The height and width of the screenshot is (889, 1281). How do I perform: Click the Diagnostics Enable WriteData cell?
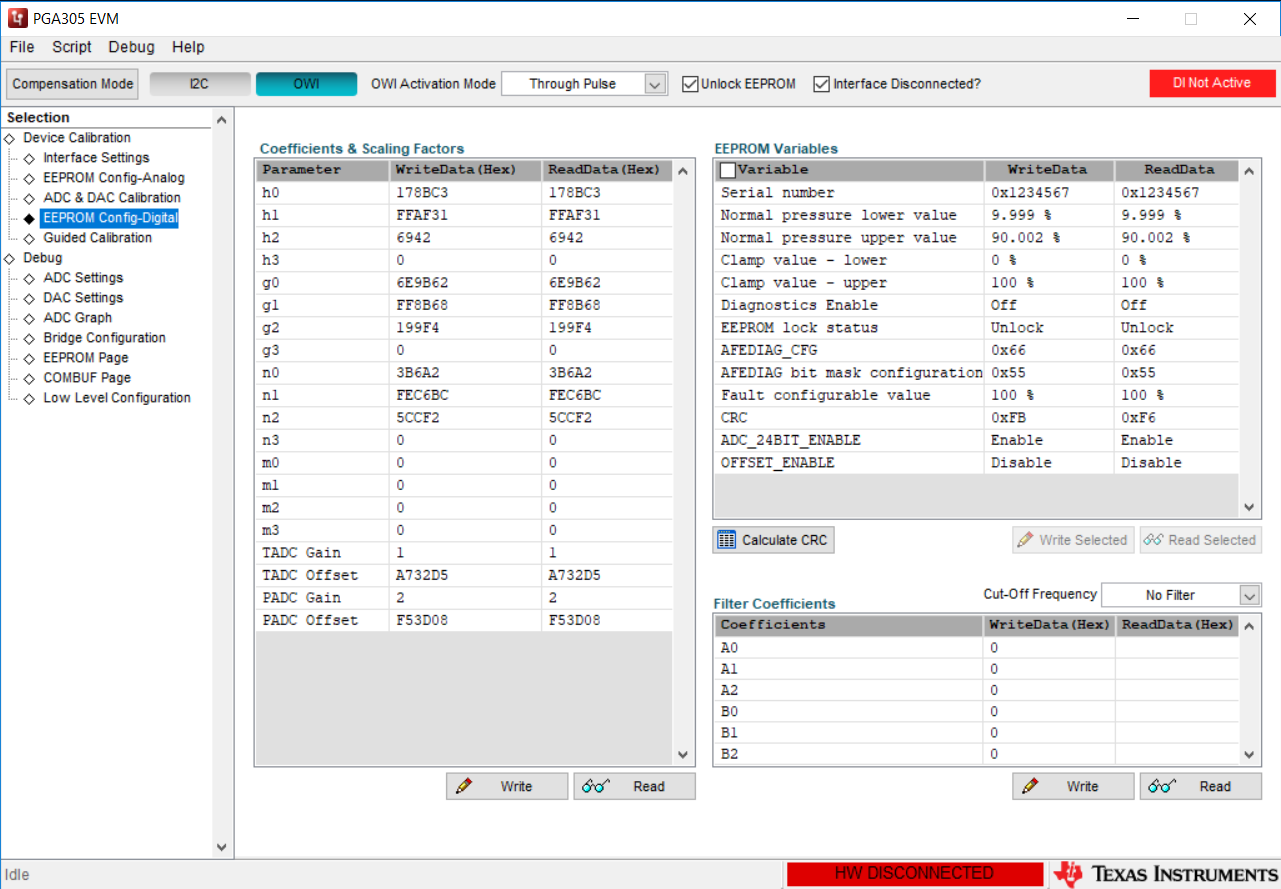[x=1049, y=305]
